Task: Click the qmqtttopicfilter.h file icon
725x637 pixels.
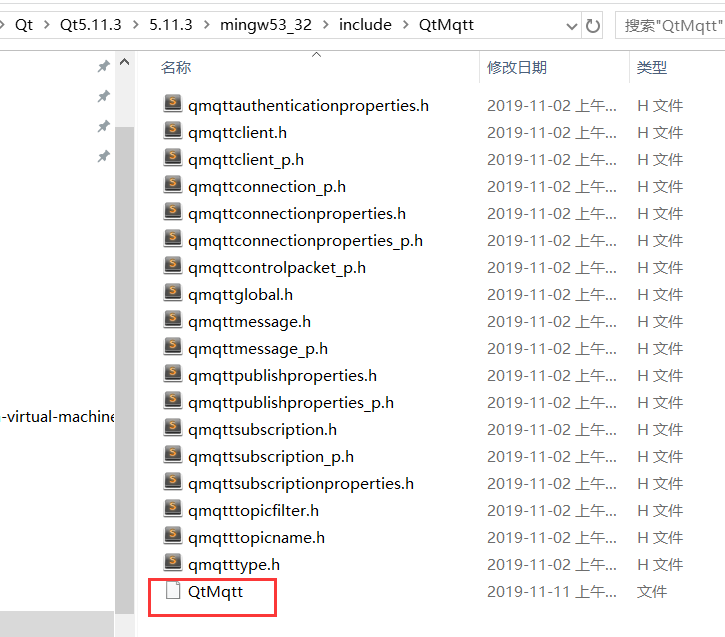Action: [x=173, y=508]
